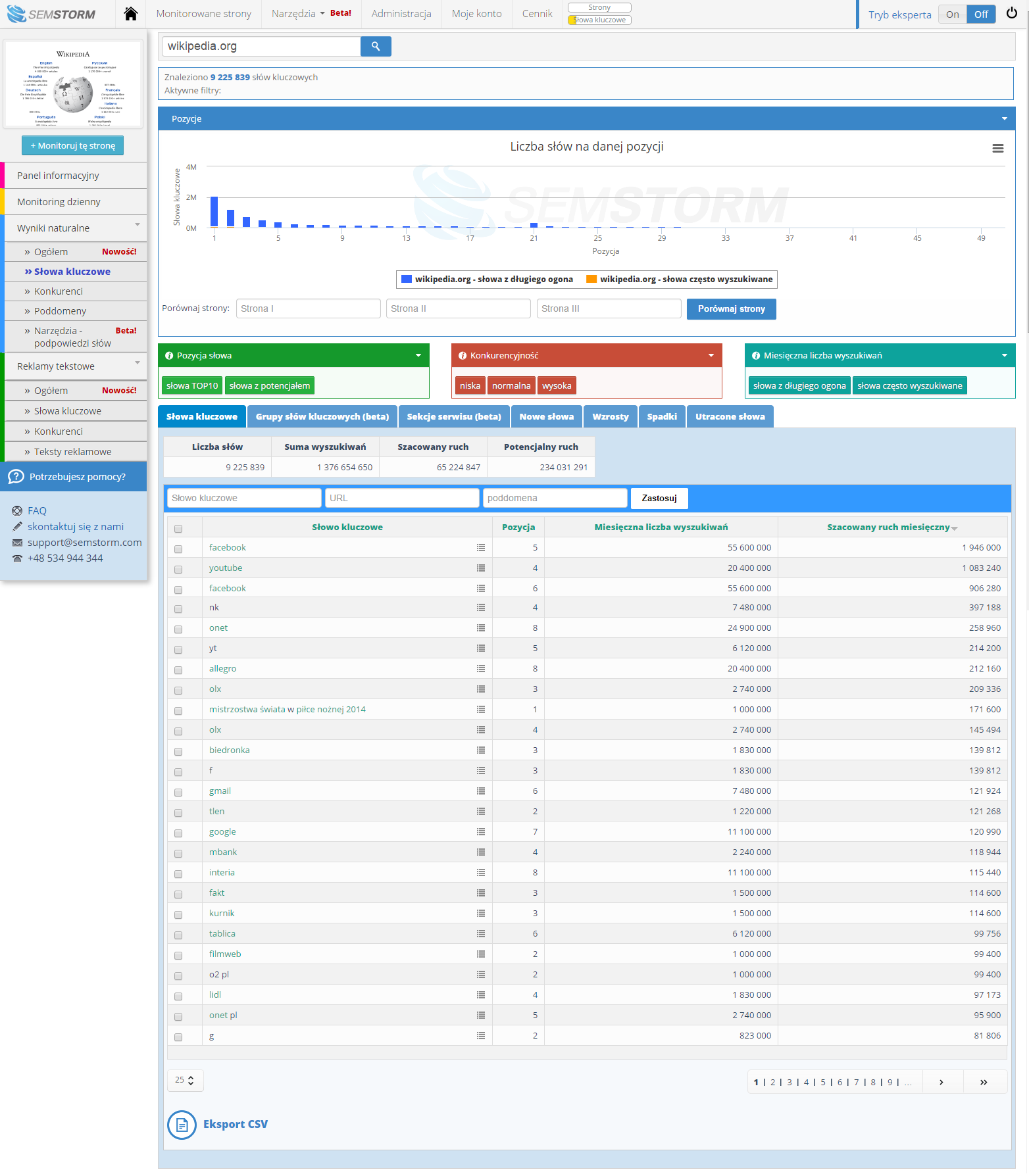This screenshot has height=1176, width=1029.
Task: Expand the Konkurencyjność filter dropdown
Action: point(711,356)
